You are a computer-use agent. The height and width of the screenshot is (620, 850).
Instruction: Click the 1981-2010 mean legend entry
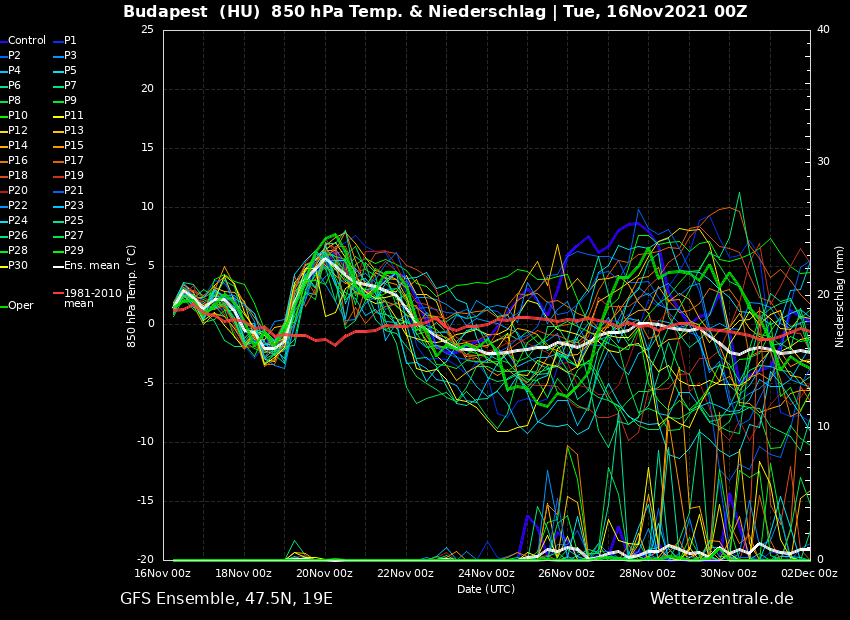pyautogui.click(x=92, y=298)
